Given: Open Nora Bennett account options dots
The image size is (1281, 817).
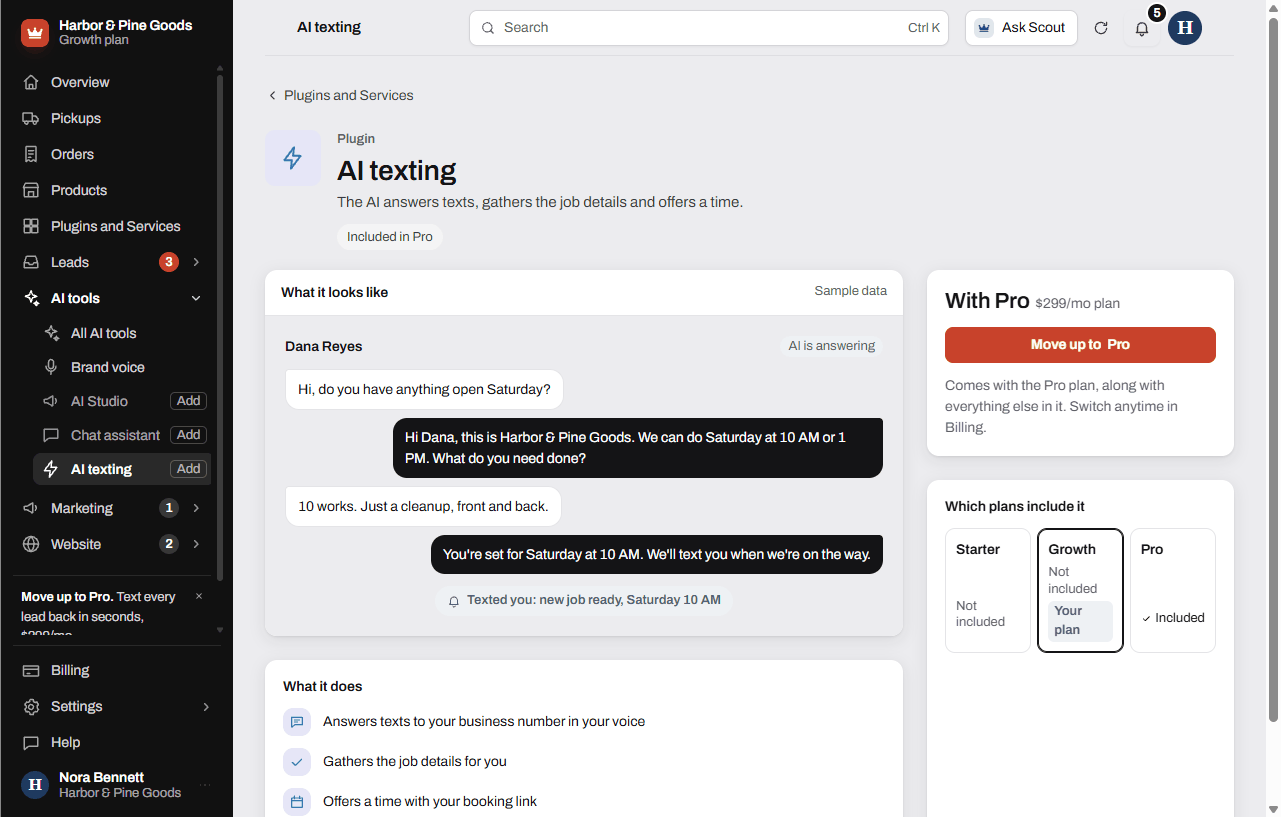Looking at the screenshot, I should pyautogui.click(x=205, y=785).
